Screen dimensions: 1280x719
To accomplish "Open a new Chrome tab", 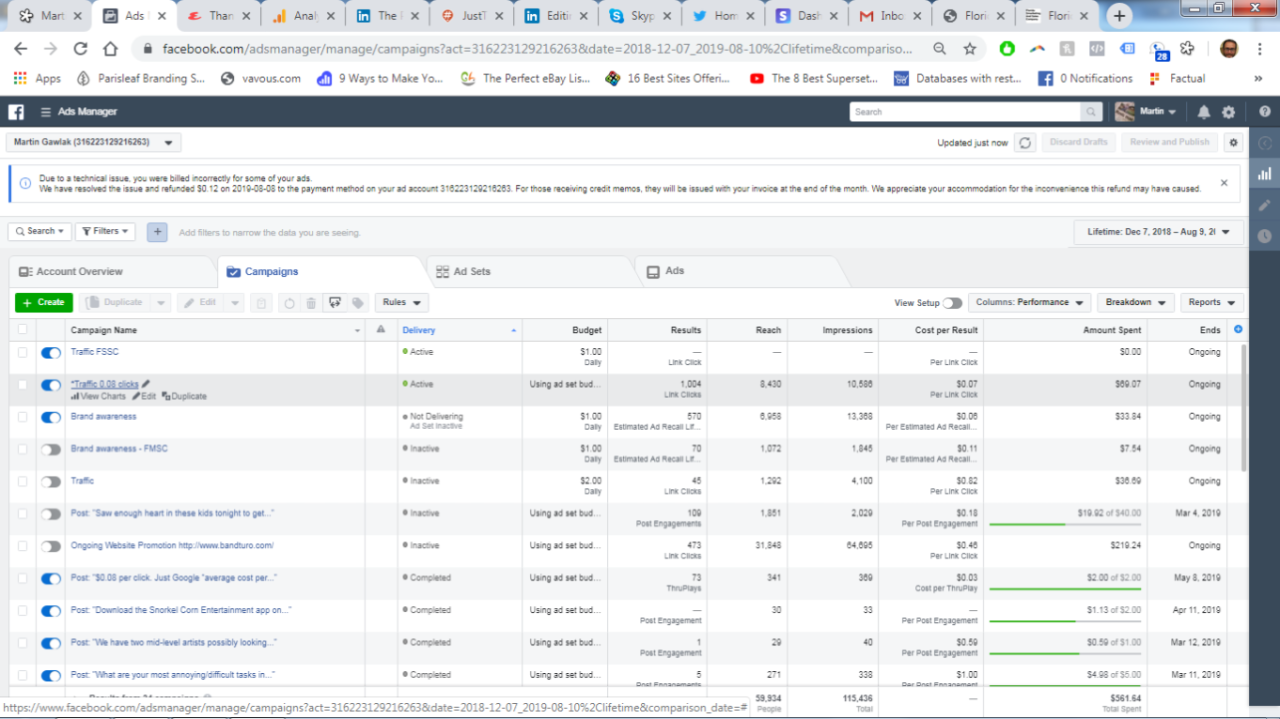I will click(1119, 16).
